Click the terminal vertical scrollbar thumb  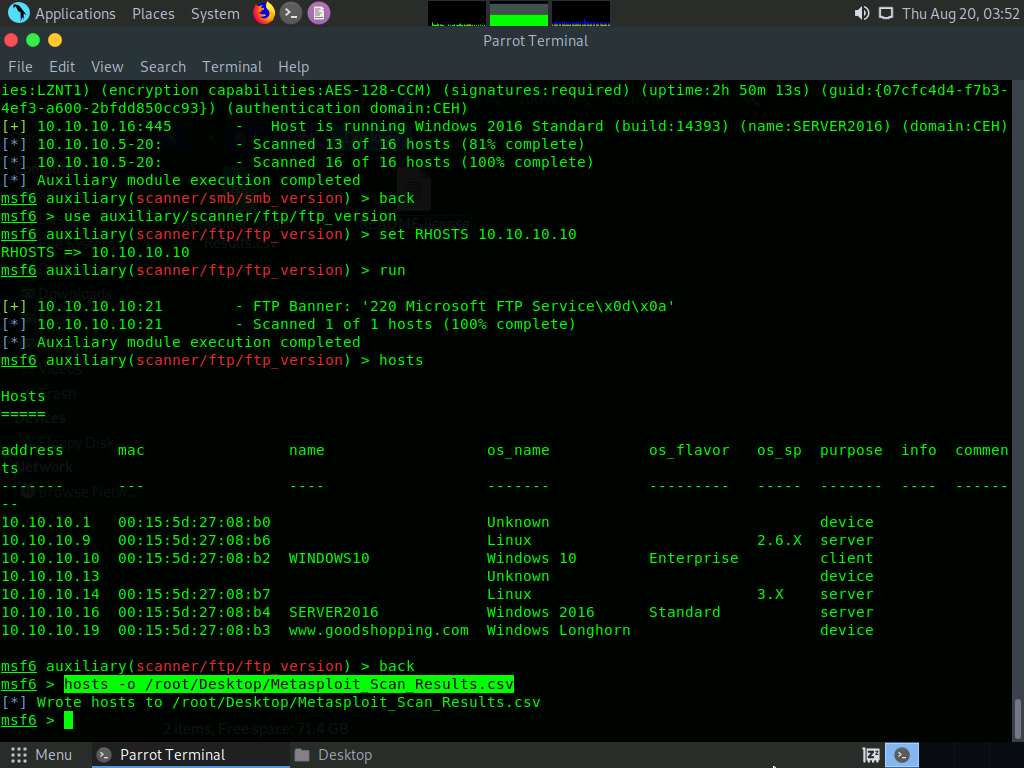click(x=1017, y=718)
